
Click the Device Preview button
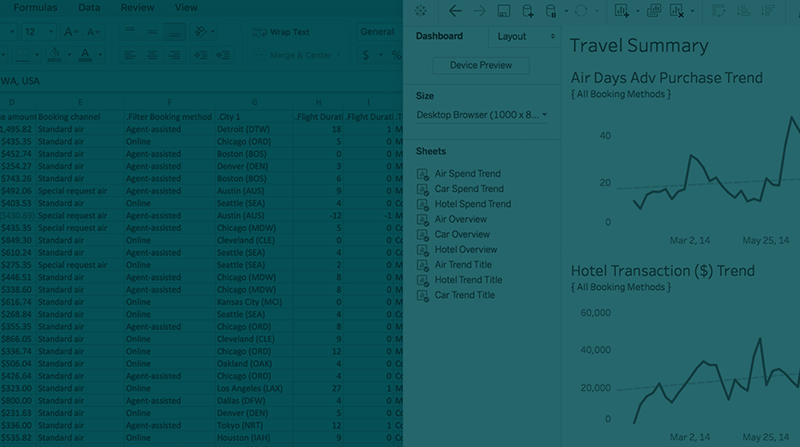[x=481, y=66]
